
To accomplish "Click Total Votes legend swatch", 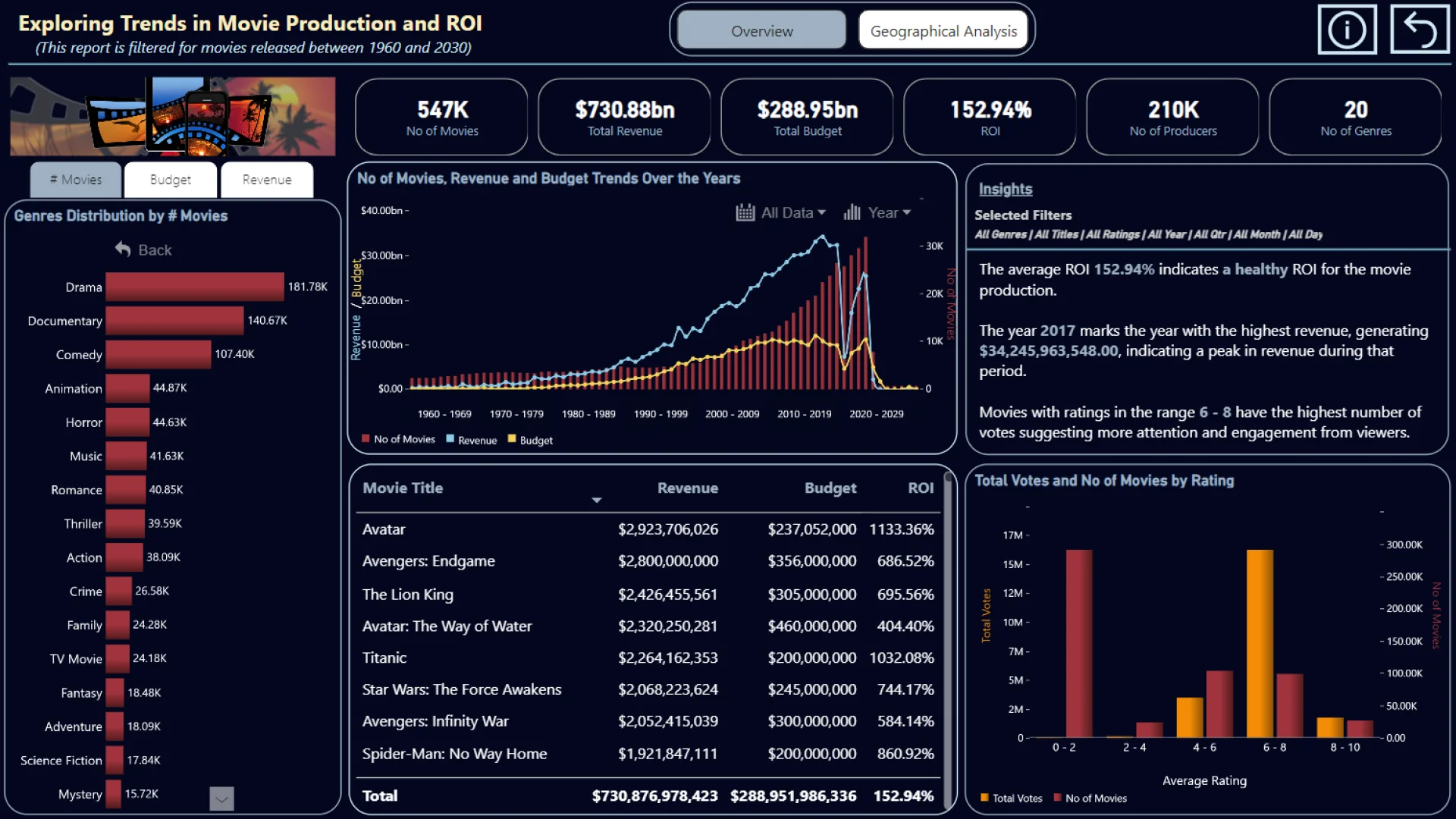I will coord(984,798).
